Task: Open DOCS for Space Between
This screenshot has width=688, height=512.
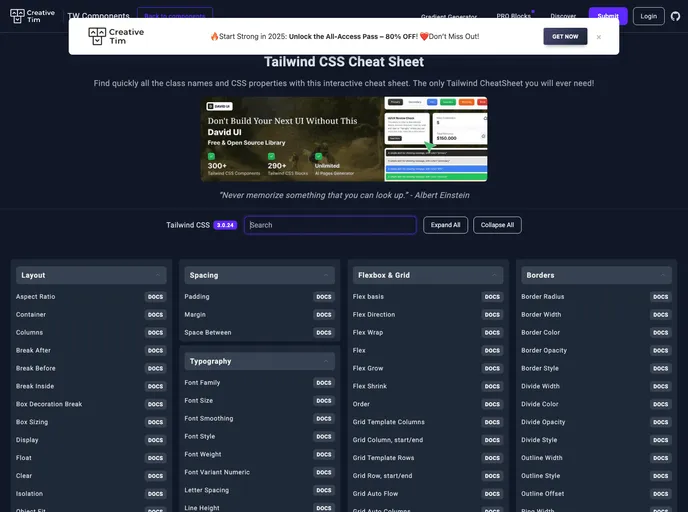Action: [324, 333]
